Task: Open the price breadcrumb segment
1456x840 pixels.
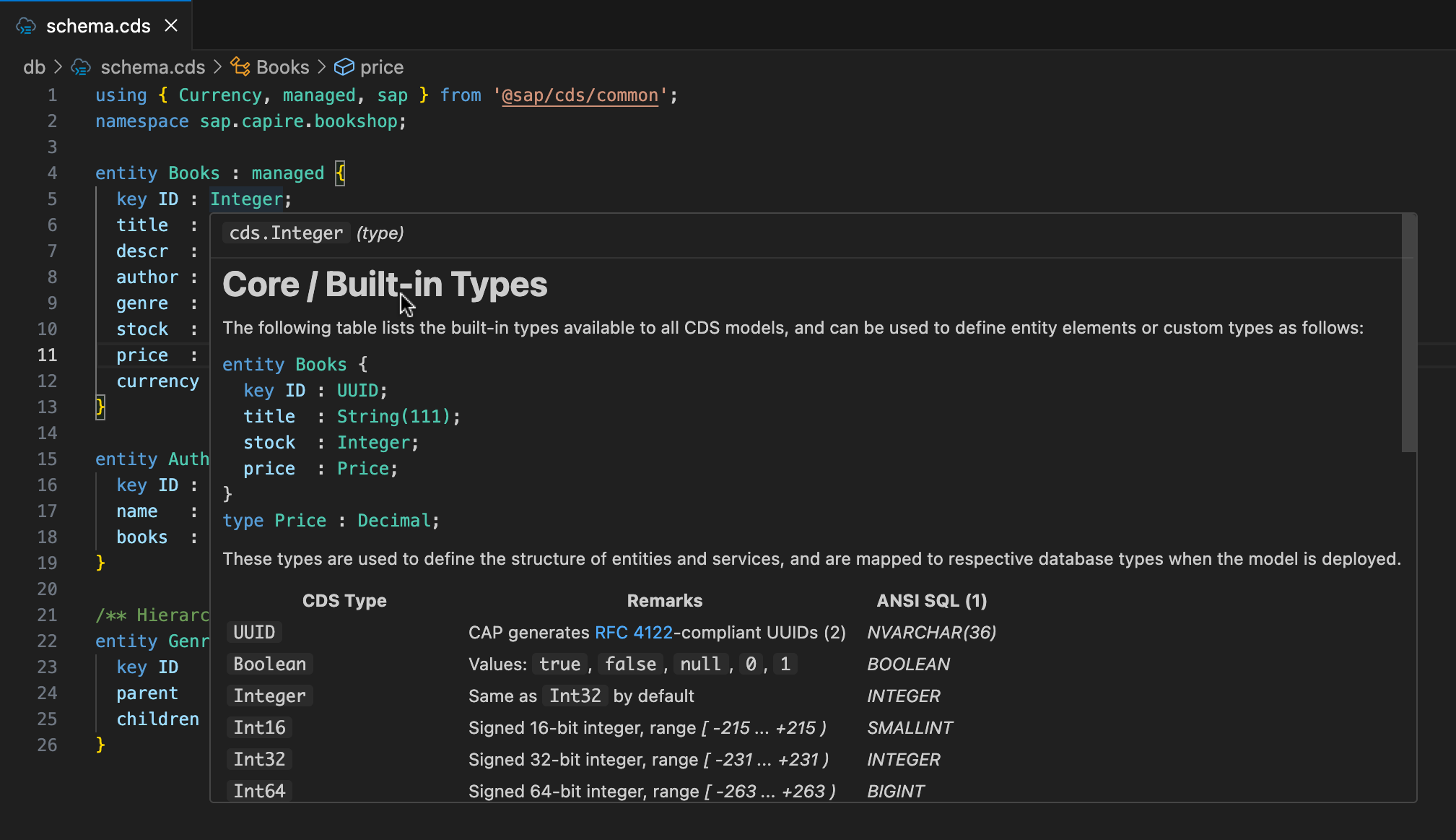Action: pos(382,67)
